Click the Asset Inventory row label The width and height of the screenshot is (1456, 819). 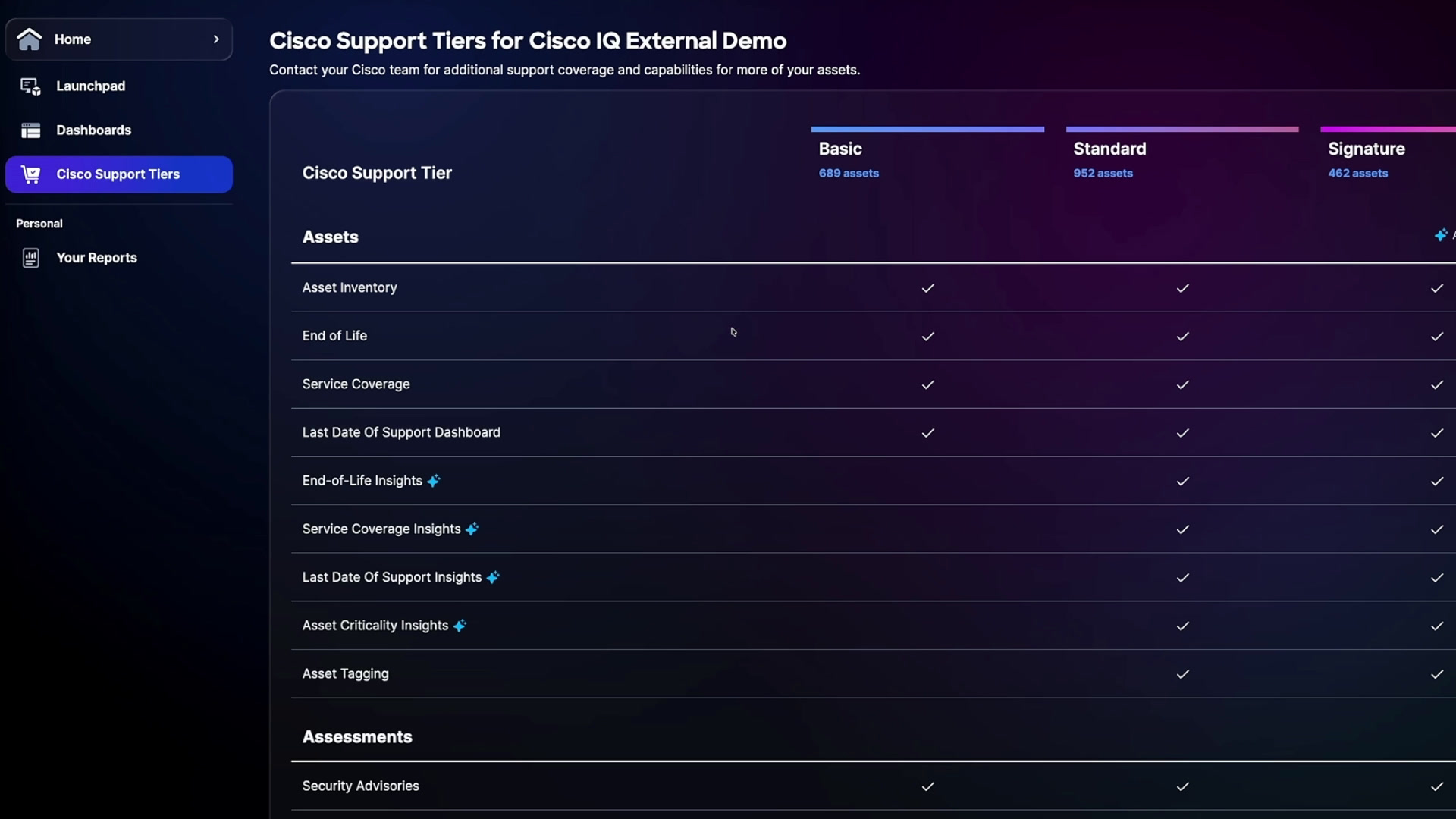[350, 287]
